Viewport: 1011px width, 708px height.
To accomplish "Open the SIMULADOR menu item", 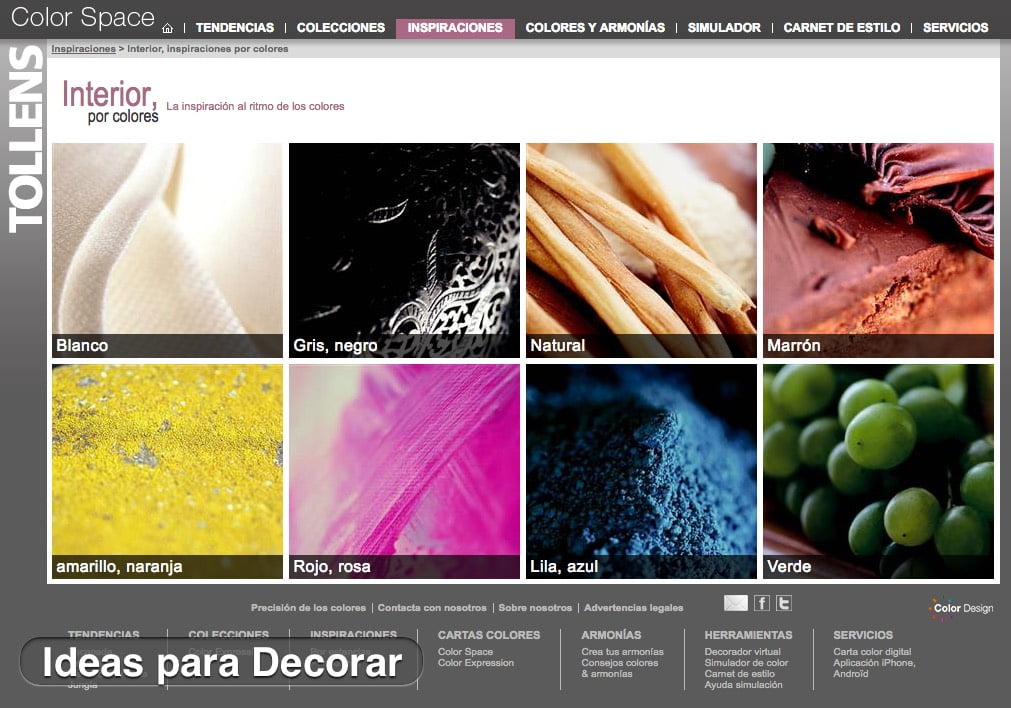I will click(x=724, y=28).
